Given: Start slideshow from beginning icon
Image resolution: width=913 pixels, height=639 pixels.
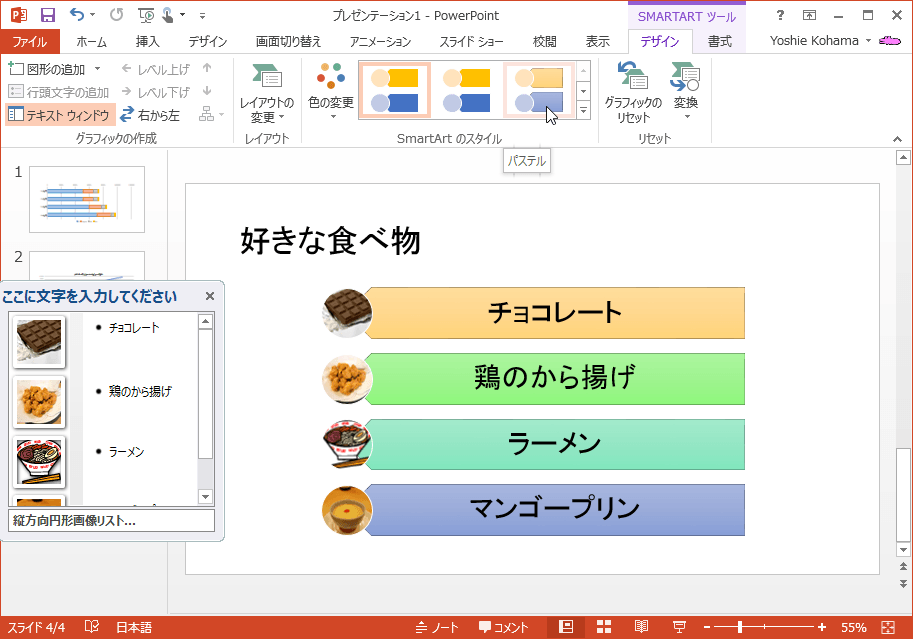Looking at the screenshot, I should (x=146, y=15).
